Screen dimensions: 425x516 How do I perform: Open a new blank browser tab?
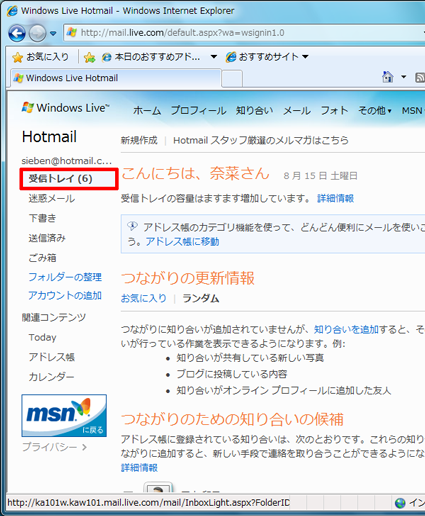[x=232, y=79]
